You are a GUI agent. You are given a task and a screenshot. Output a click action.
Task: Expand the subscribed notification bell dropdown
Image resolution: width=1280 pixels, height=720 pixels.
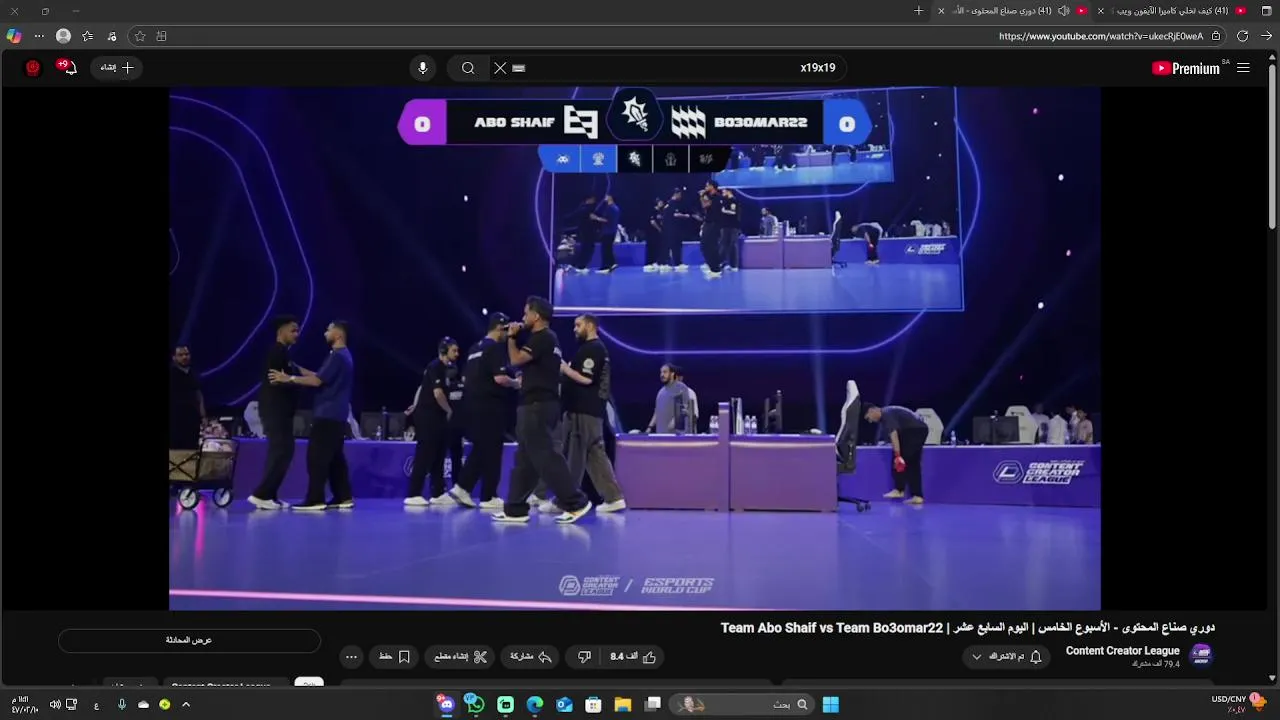click(x=1006, y=657)
